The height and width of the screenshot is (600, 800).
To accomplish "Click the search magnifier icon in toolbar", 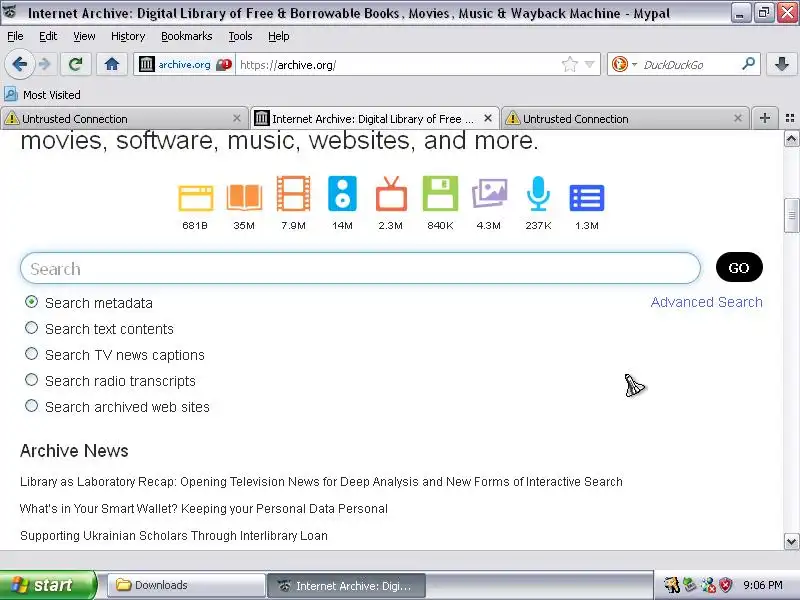I will point(748,64).
